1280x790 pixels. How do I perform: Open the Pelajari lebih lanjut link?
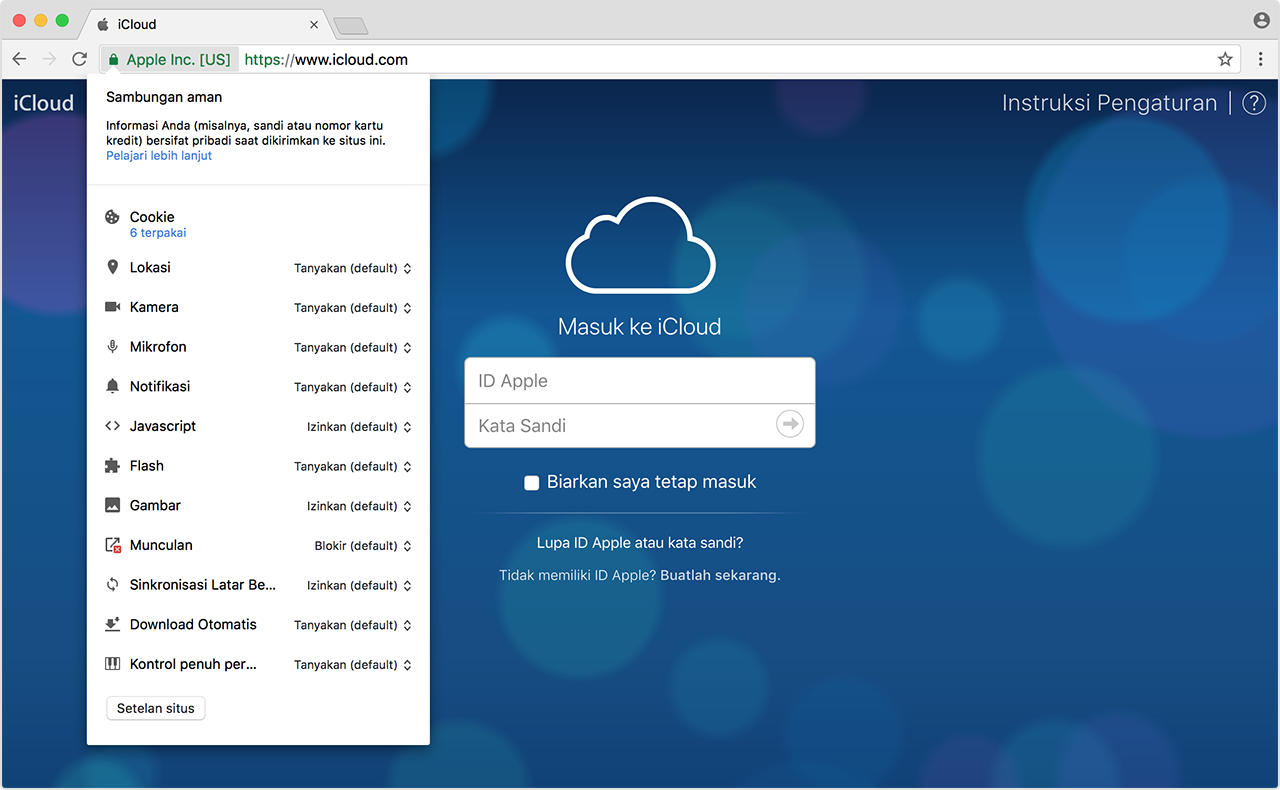[159, 156]
